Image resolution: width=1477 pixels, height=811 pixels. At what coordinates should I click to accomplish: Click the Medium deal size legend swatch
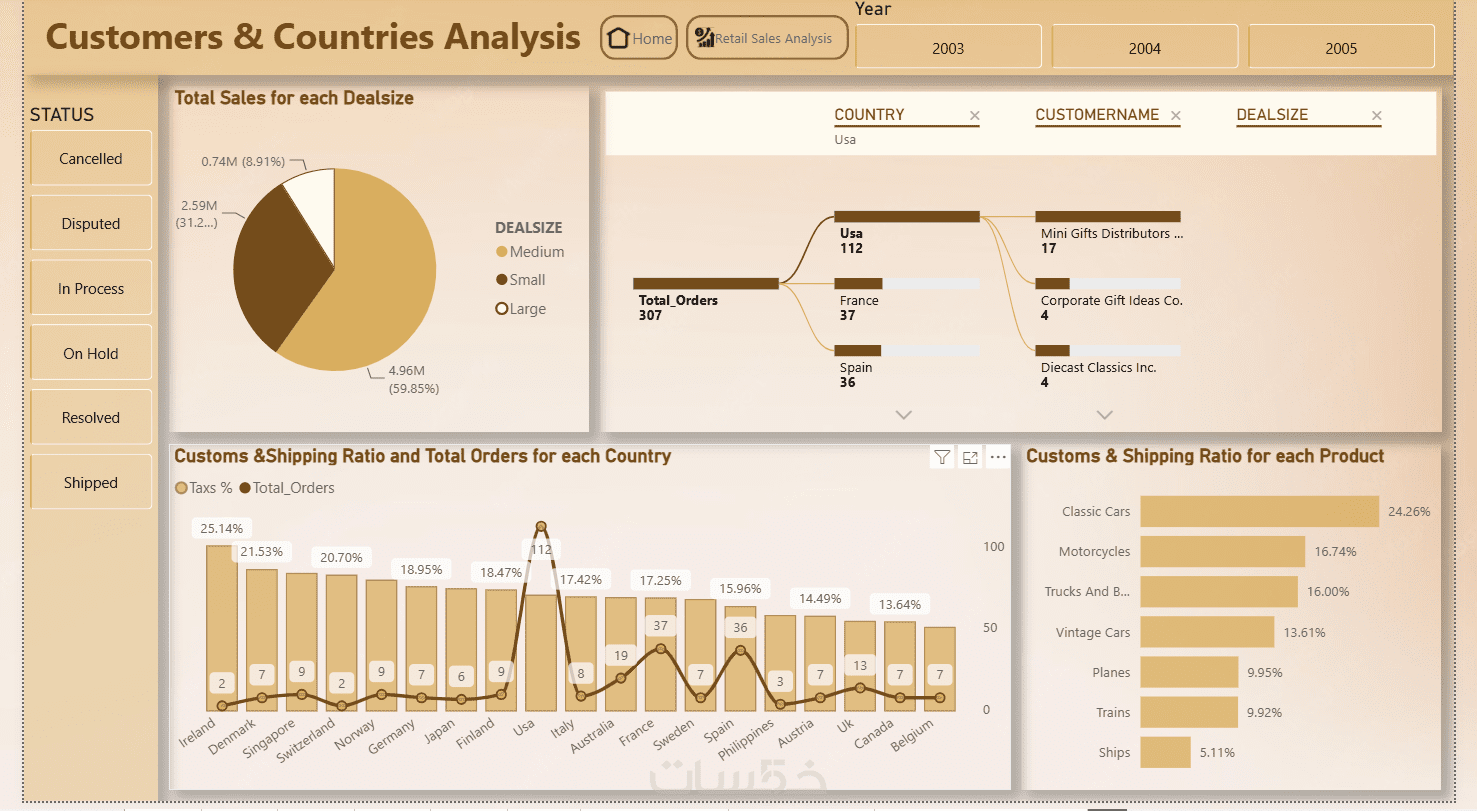[x=501, y=252]
